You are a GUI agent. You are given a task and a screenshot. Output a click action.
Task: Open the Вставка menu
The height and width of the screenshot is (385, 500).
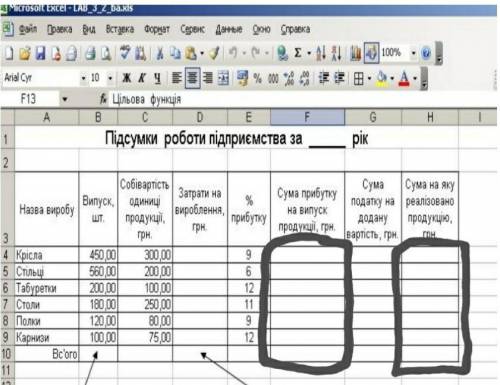[x=120, y=29]
